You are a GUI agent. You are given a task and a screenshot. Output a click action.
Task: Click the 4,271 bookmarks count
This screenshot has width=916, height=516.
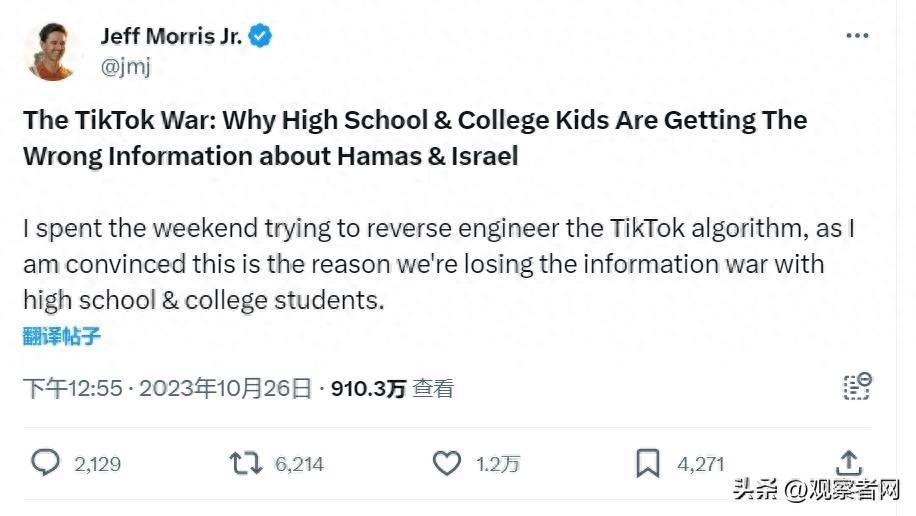(700, 464)
